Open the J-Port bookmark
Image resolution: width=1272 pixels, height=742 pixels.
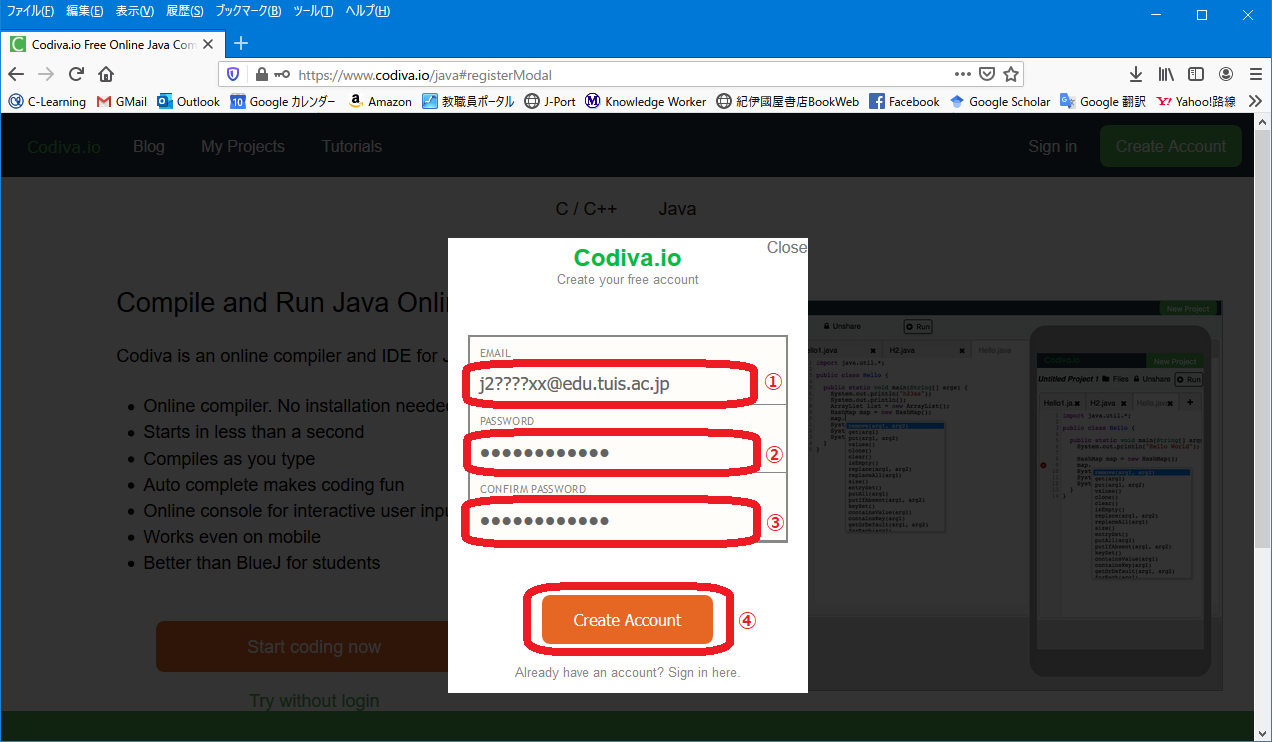click(x=550, y=101)
